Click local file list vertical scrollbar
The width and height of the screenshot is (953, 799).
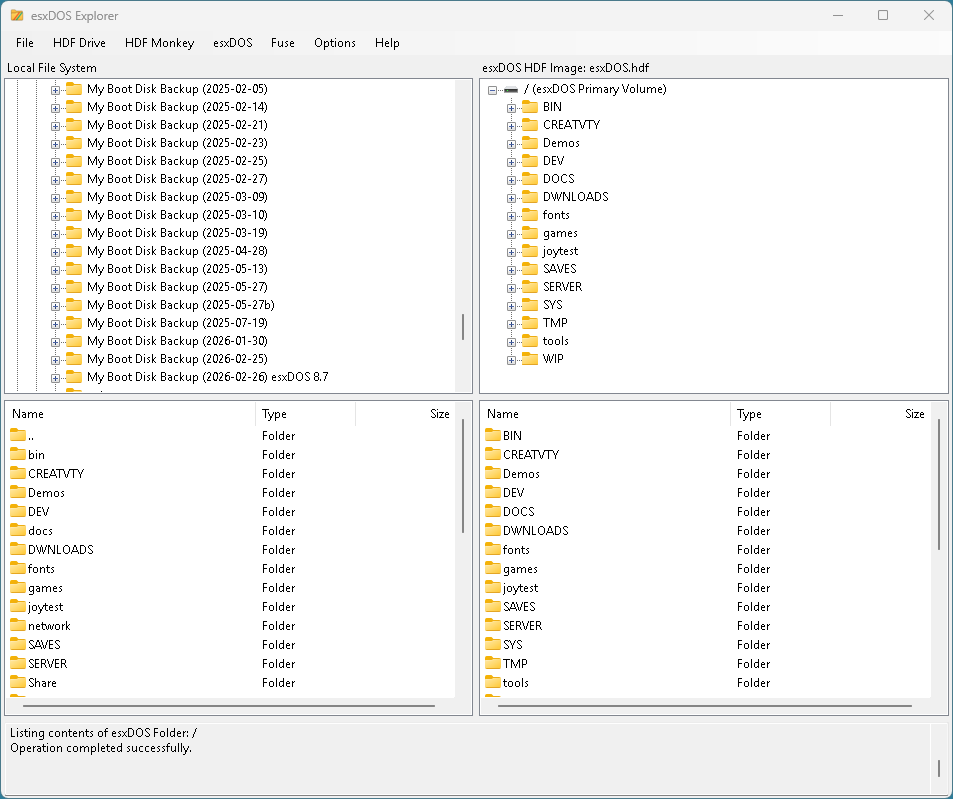tap(463, 476)
